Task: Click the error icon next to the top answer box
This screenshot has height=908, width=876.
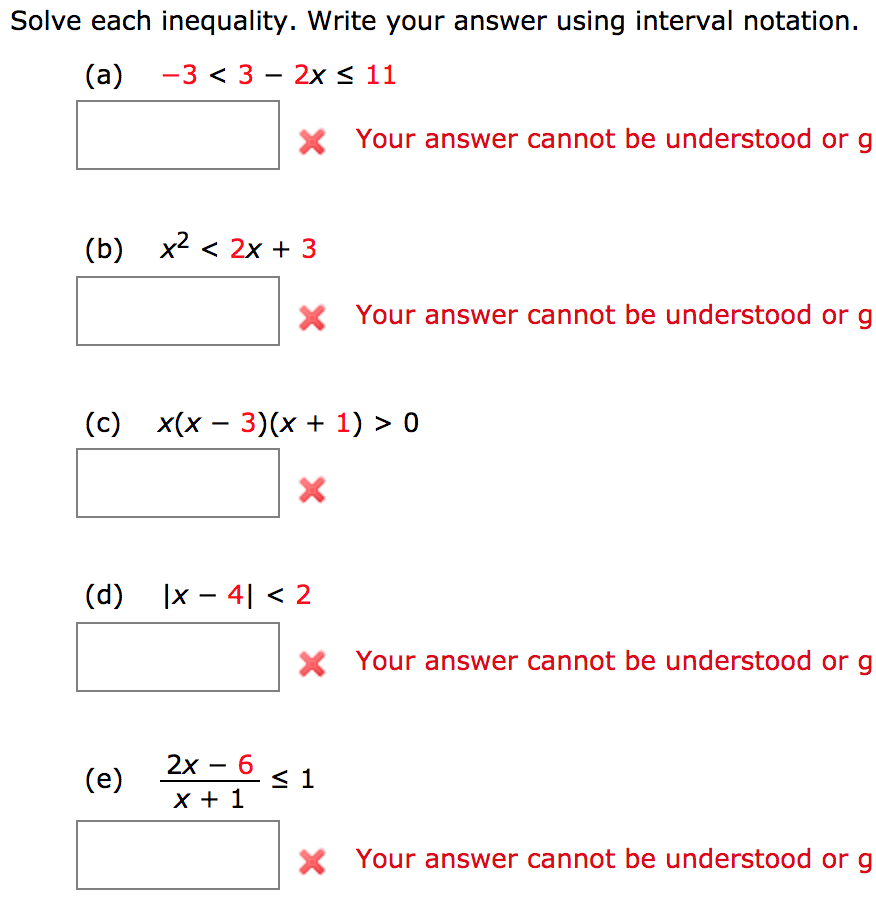Action: pos(311,141)
